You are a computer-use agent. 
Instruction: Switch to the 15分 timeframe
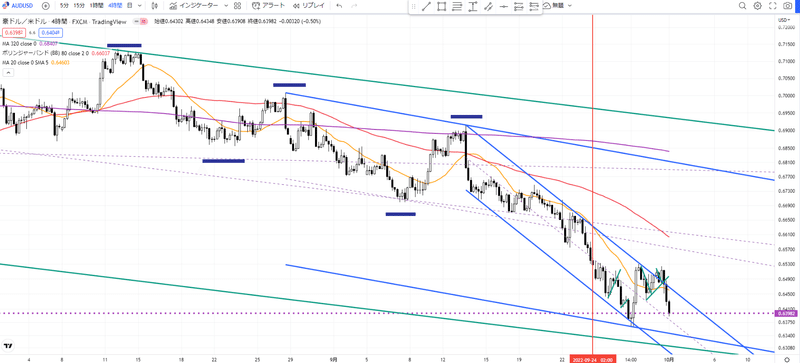click(x=79, y=6)
